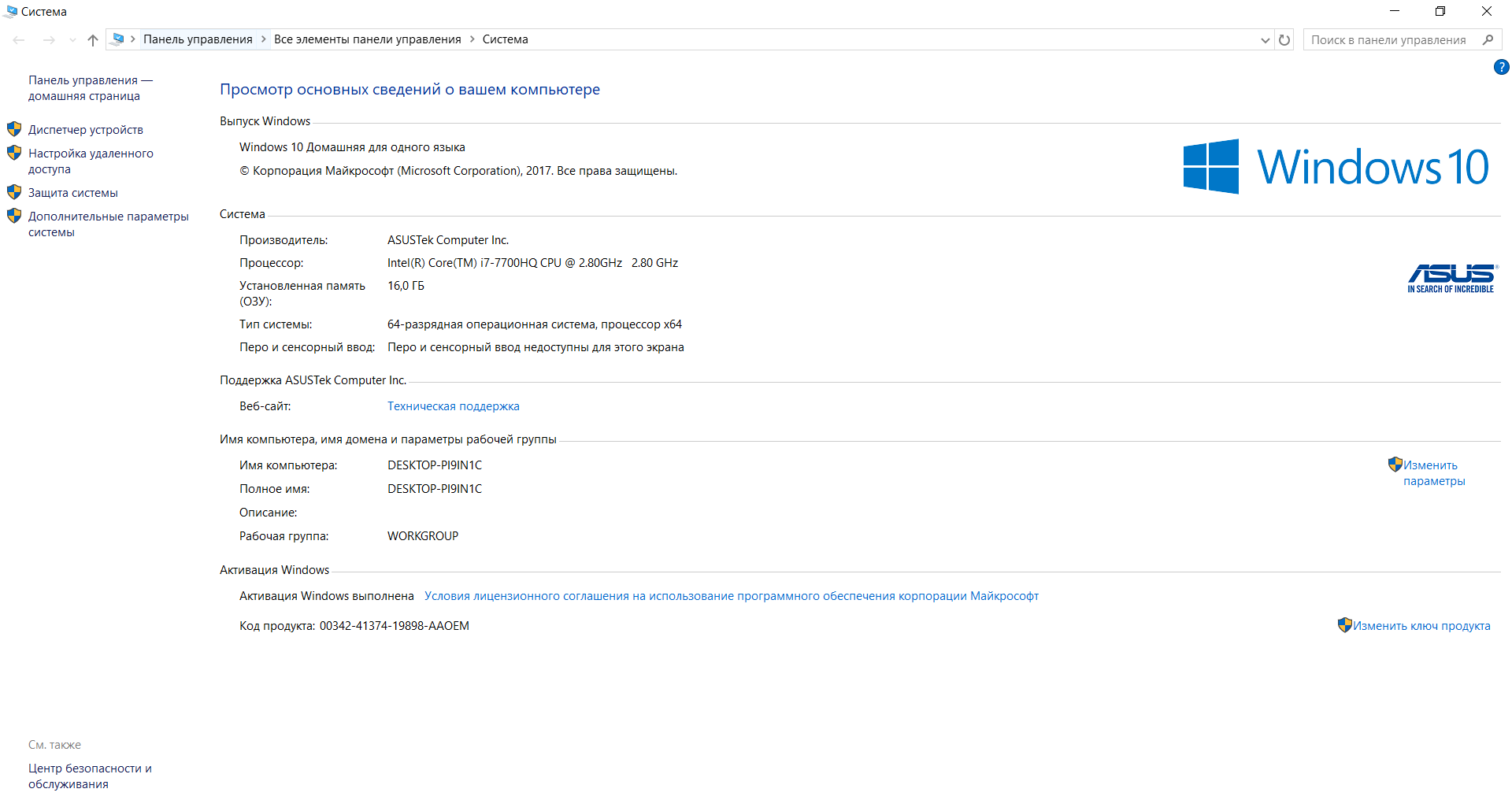
Task: Expand the address bar history dropdown
Action: click(x=1265, y=40)
